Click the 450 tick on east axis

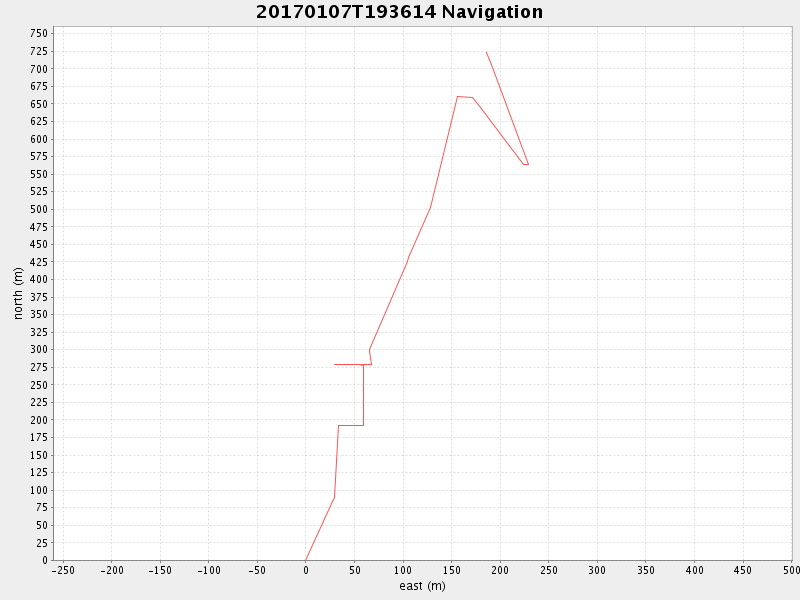pos(742,570)
